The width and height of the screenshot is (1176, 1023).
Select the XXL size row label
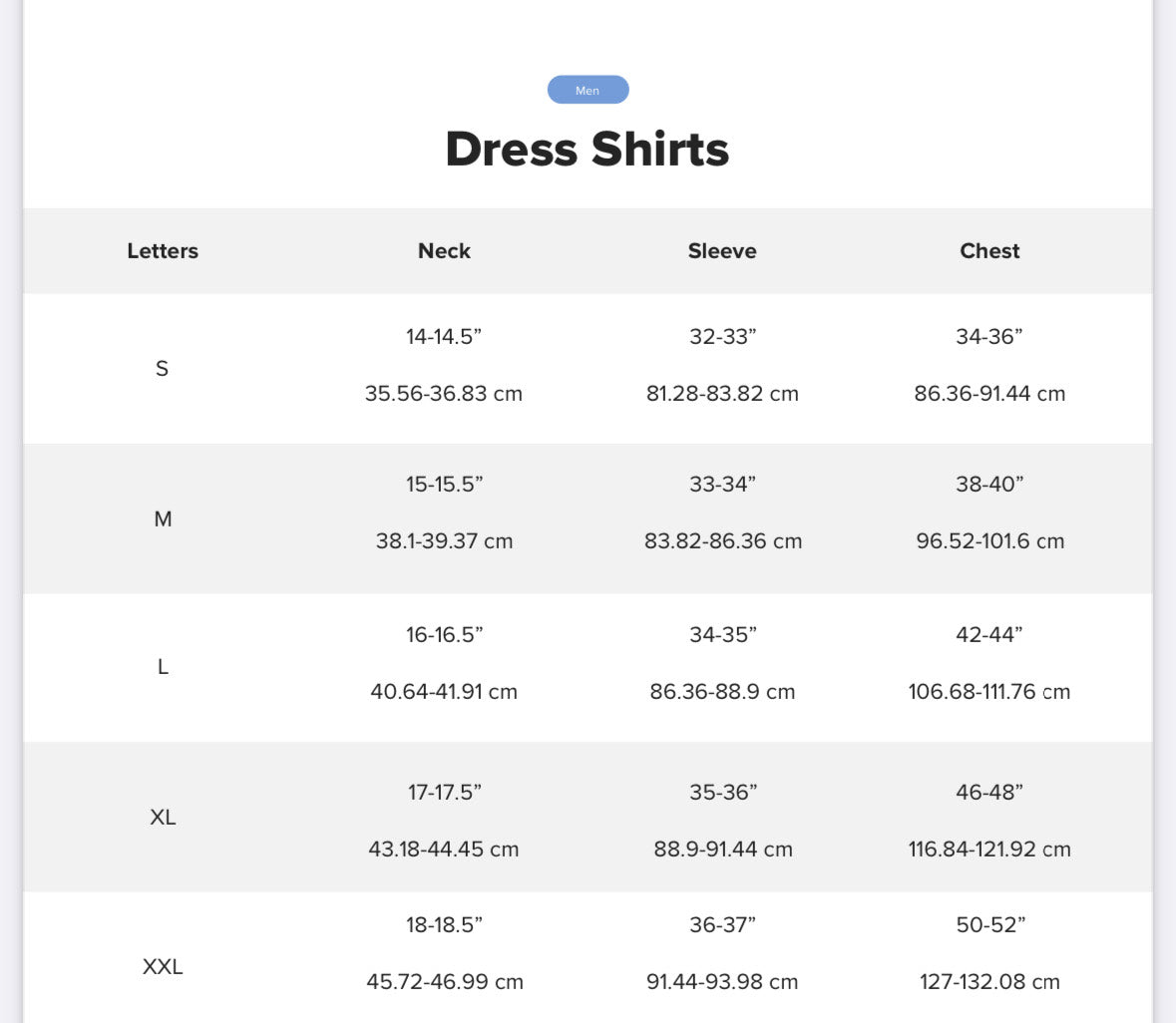pyautogui.click(x=163, y=967)
